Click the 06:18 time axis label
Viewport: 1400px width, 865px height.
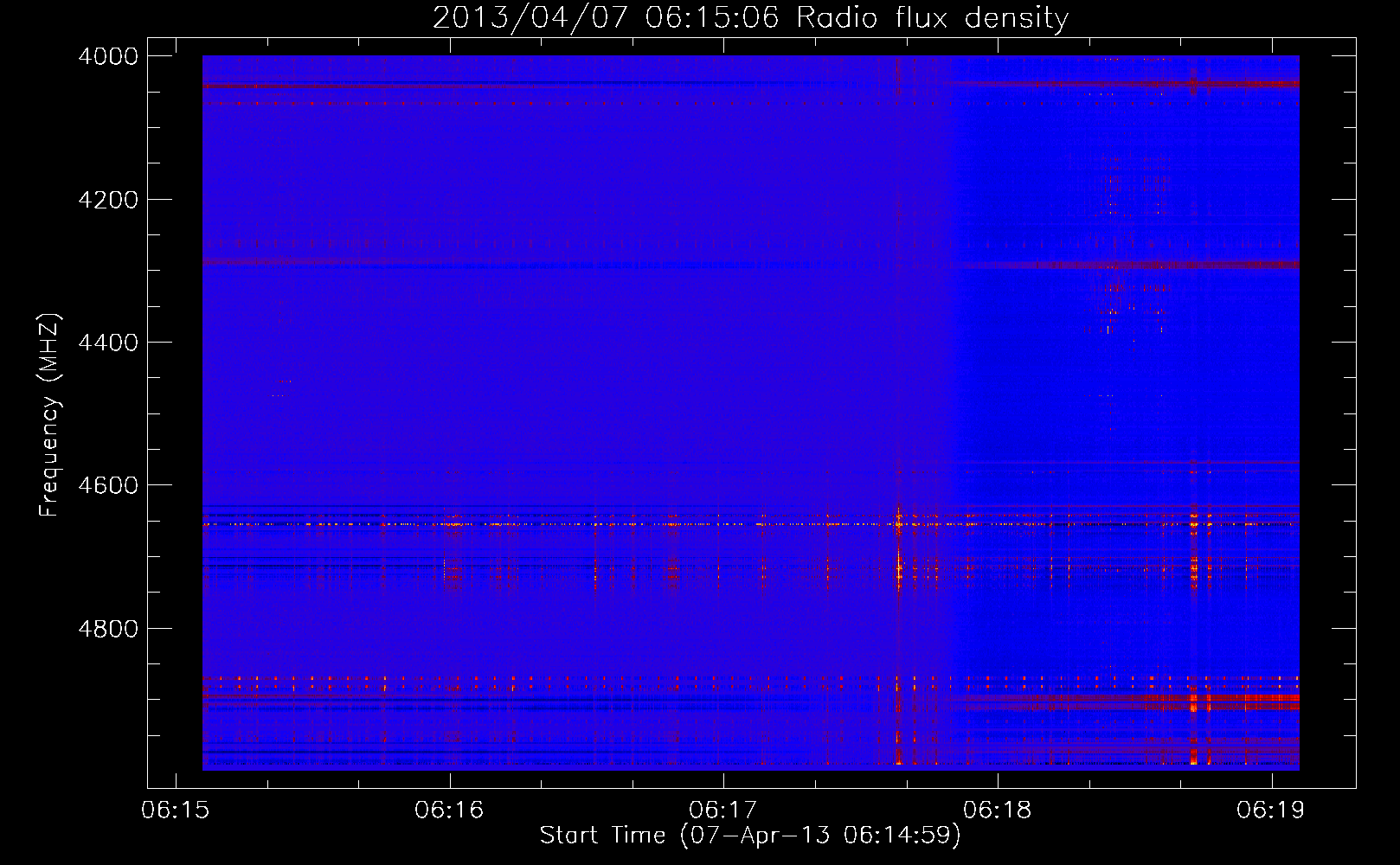pyautogui.click(x=998, y=811)
